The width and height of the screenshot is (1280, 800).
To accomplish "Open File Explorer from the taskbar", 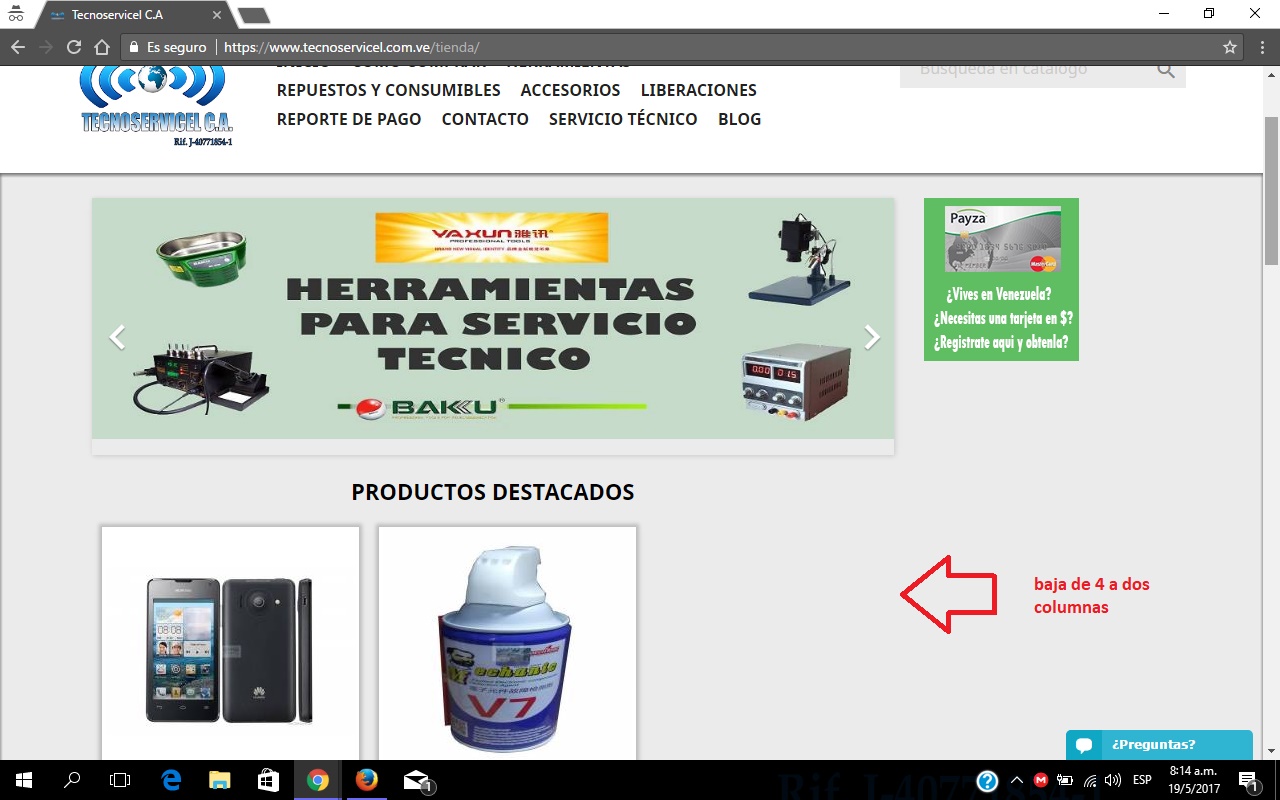I will (x=220, y=781).
